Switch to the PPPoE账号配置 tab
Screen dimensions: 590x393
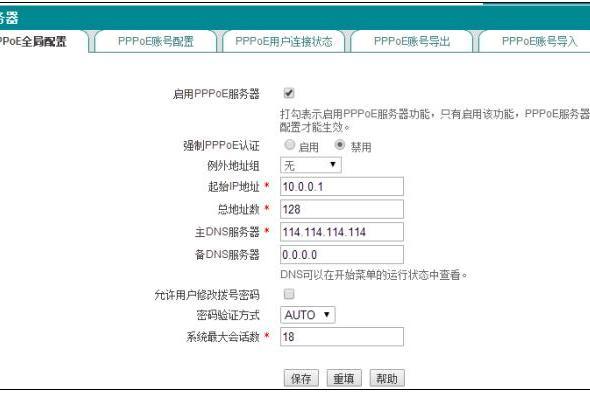tap(156, 41)
